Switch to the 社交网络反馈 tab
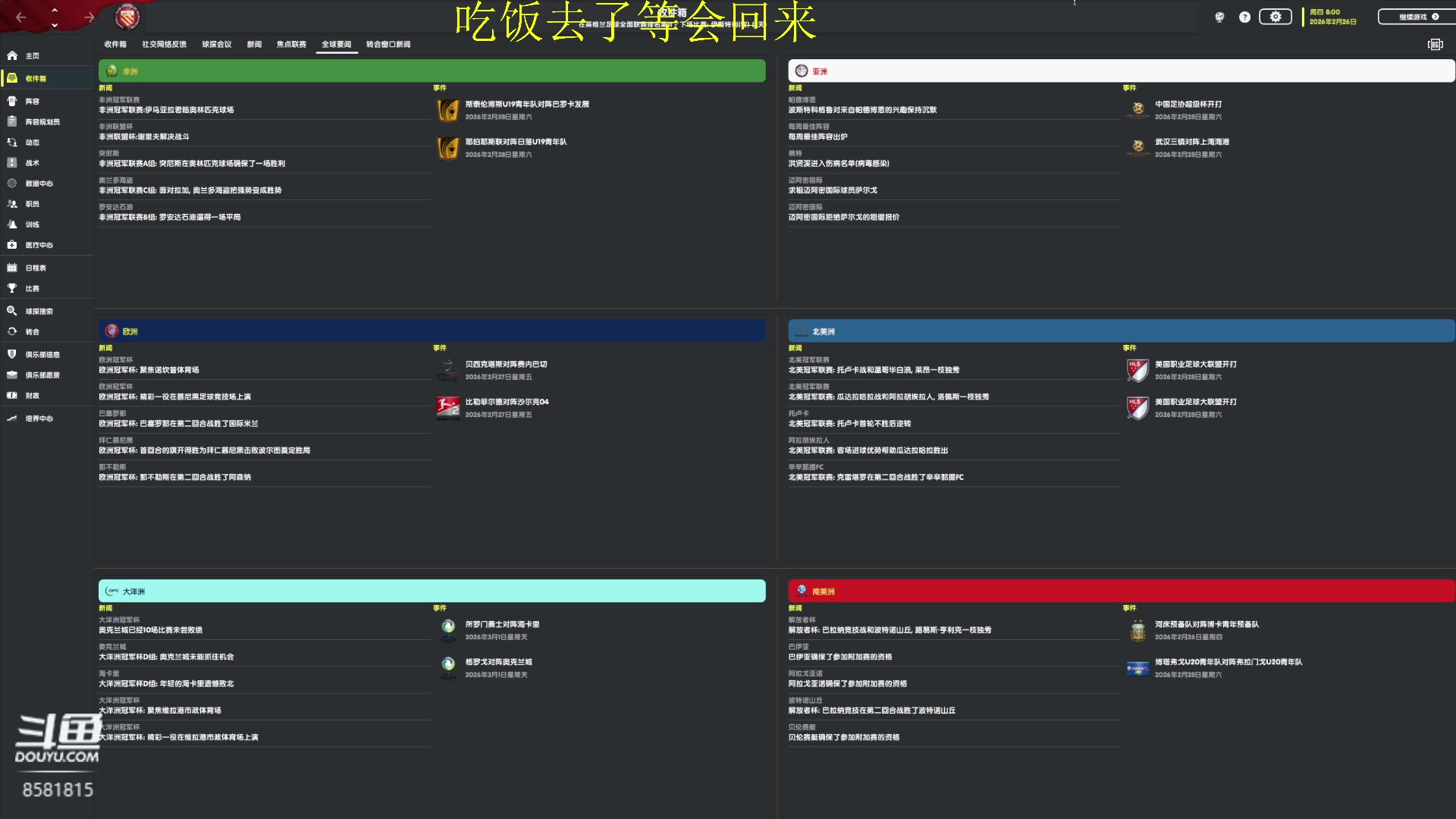Screen dimensions: 1456x819 coord(164,45)
